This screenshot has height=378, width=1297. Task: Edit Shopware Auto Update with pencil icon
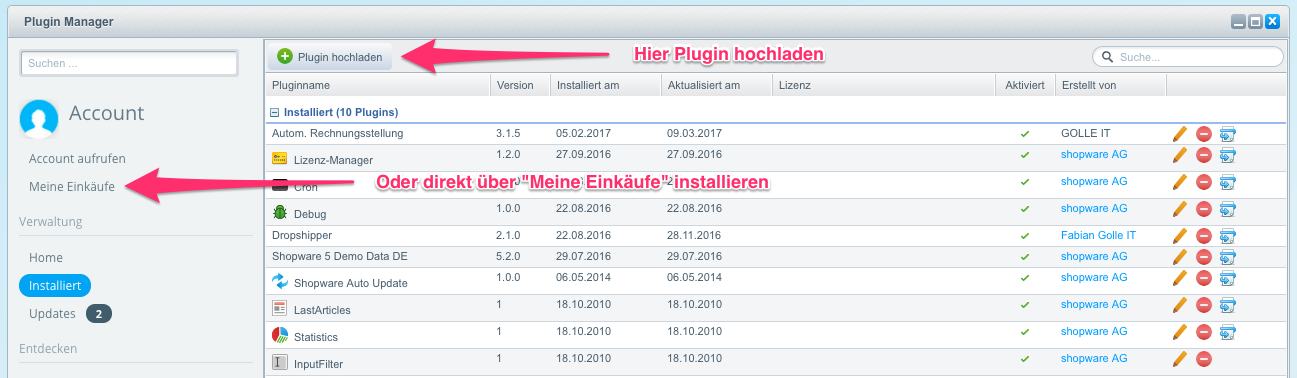tap(1180, 278)
